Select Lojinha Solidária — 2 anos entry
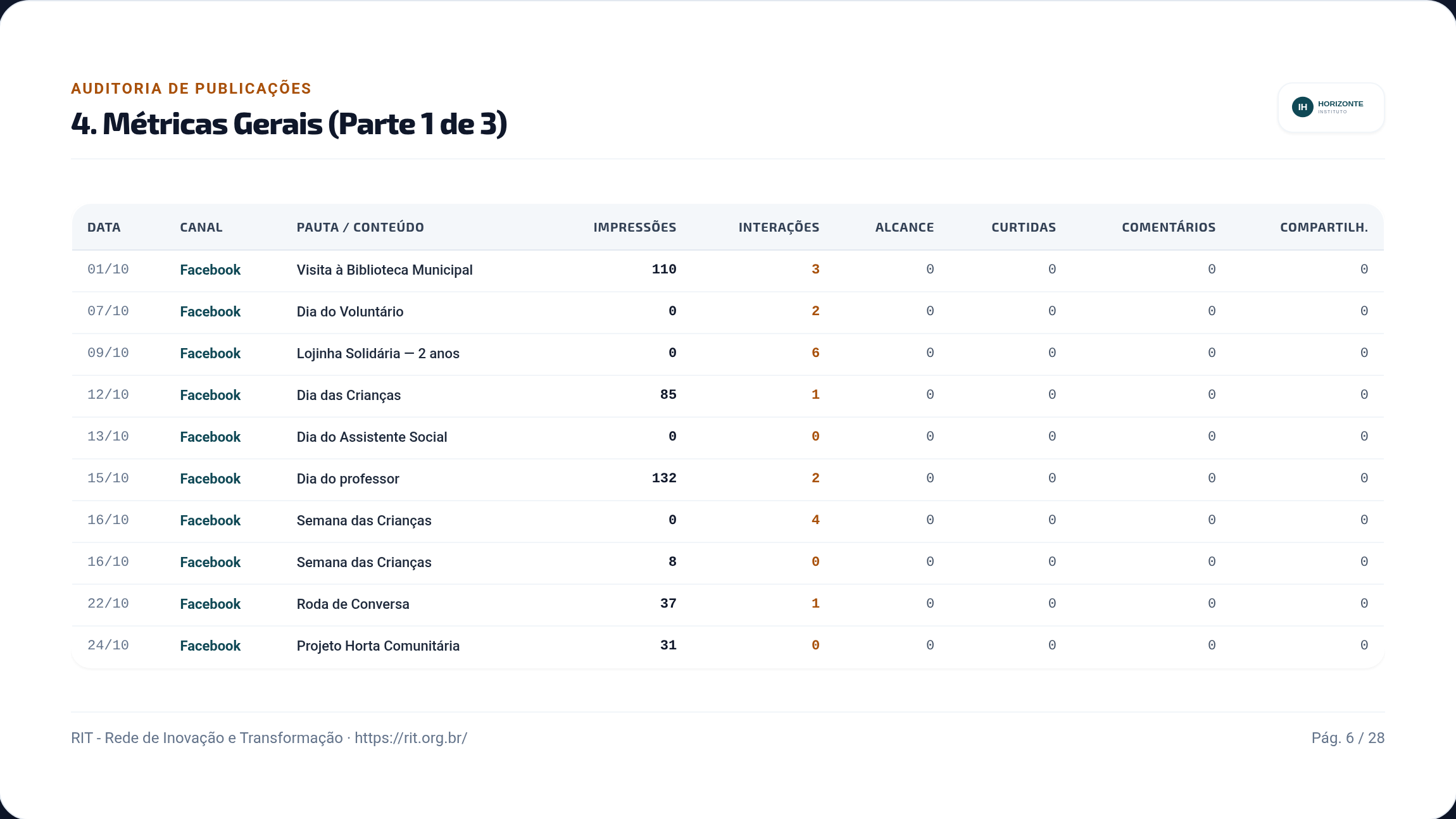 click(x=378, y=353)
